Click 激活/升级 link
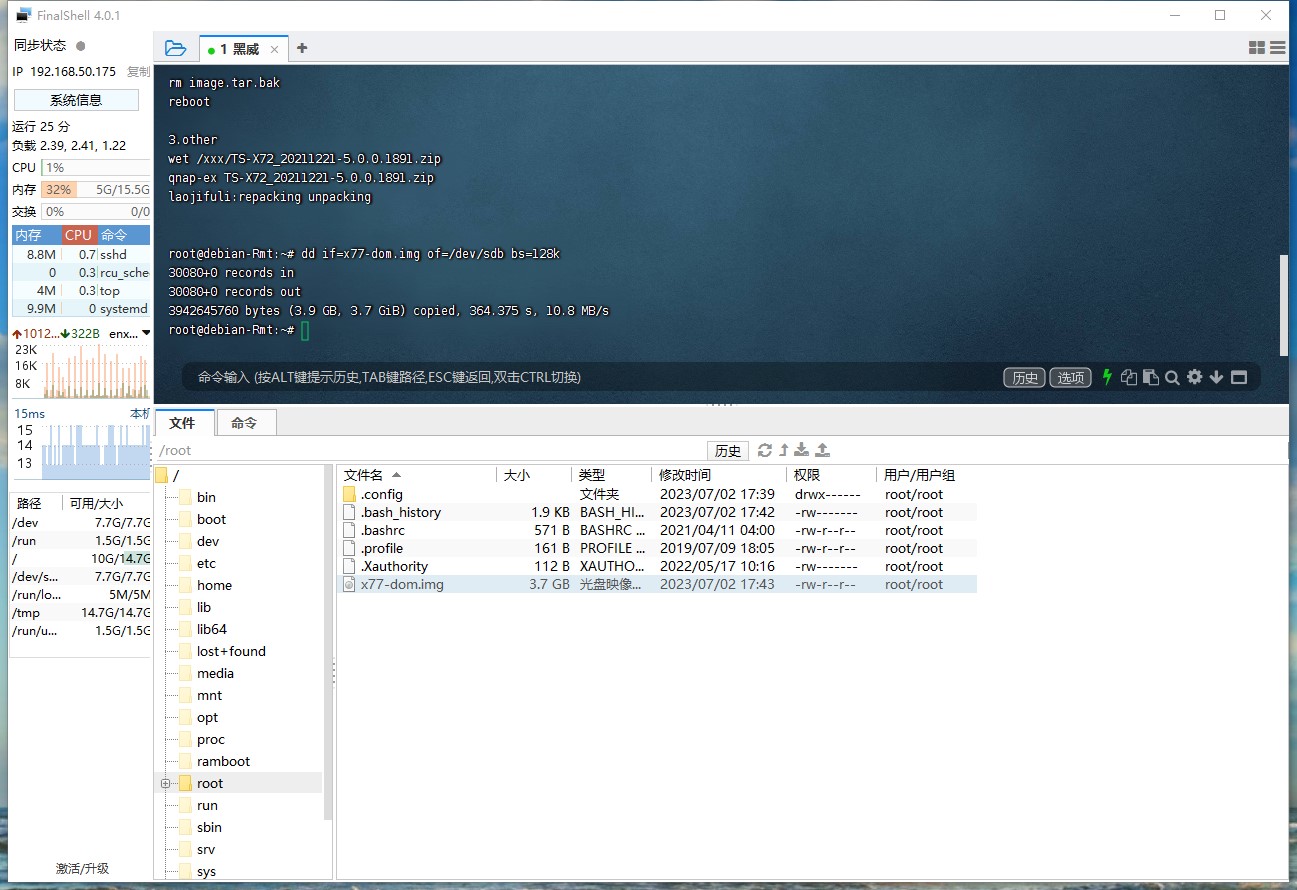 [82, 868]
